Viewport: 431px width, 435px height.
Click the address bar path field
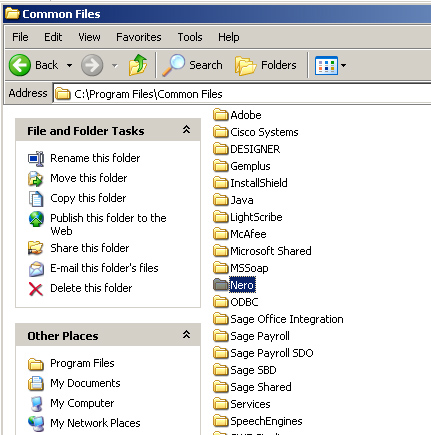coord(242,94)
